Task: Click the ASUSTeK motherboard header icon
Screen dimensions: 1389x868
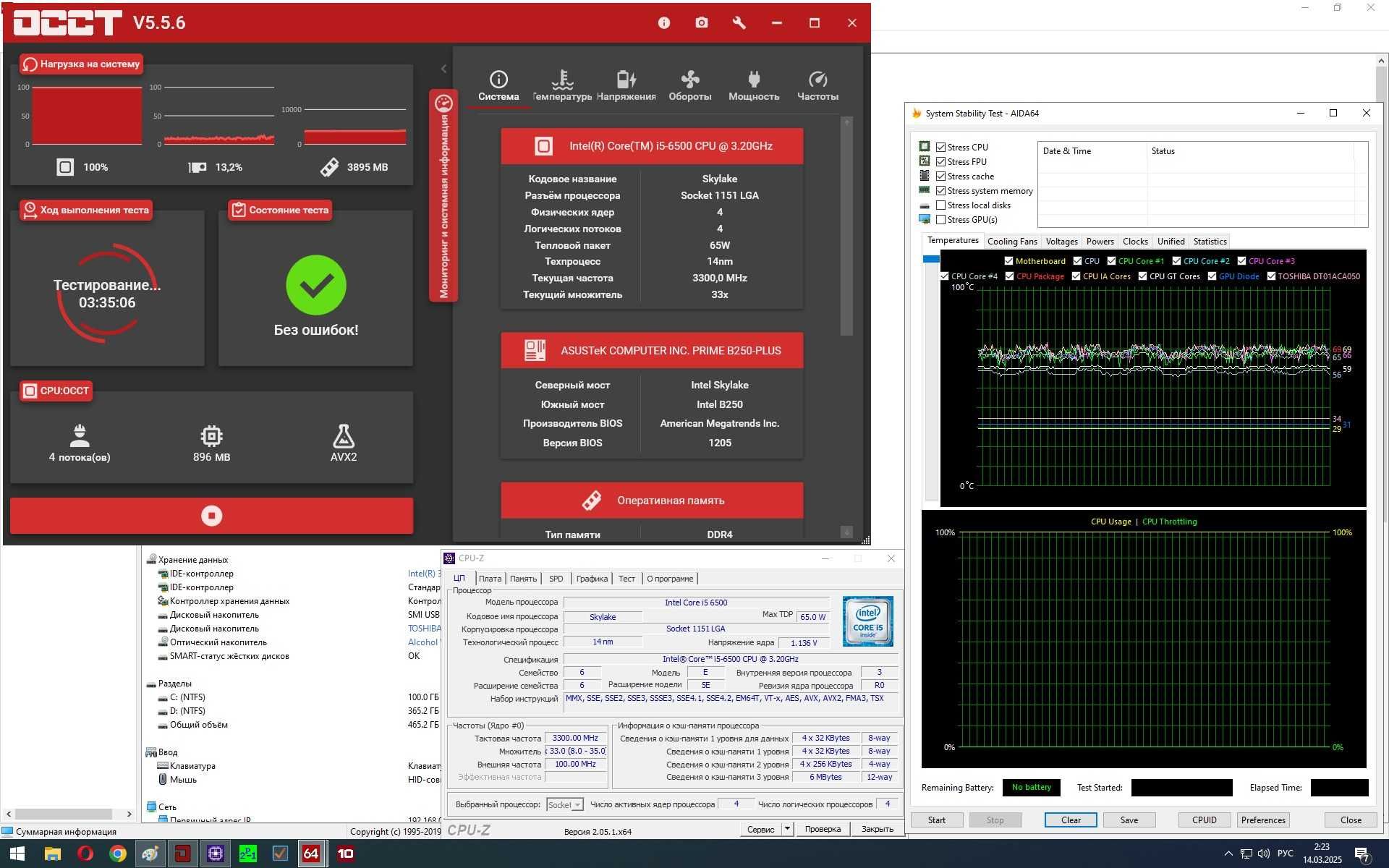Action: (535, 351)
